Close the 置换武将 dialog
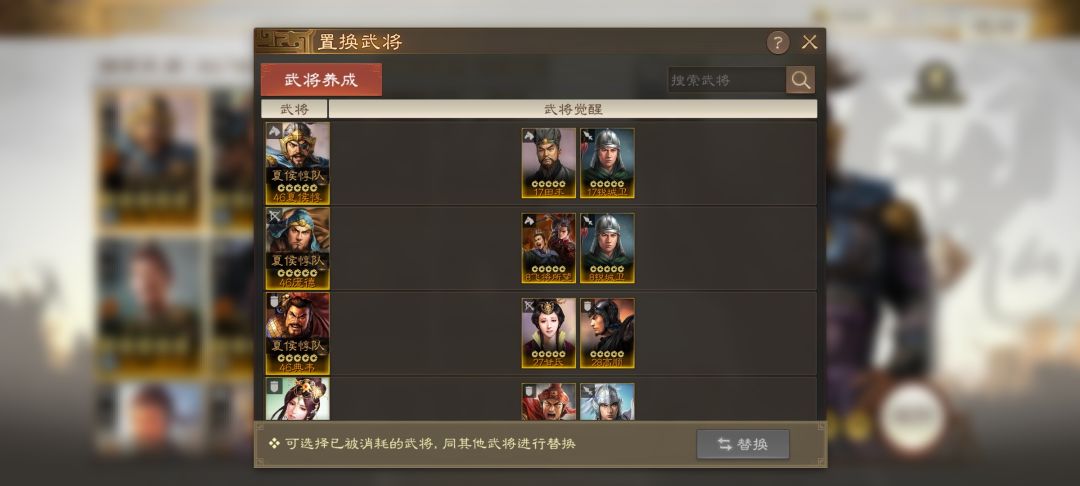 coord(809,43)
